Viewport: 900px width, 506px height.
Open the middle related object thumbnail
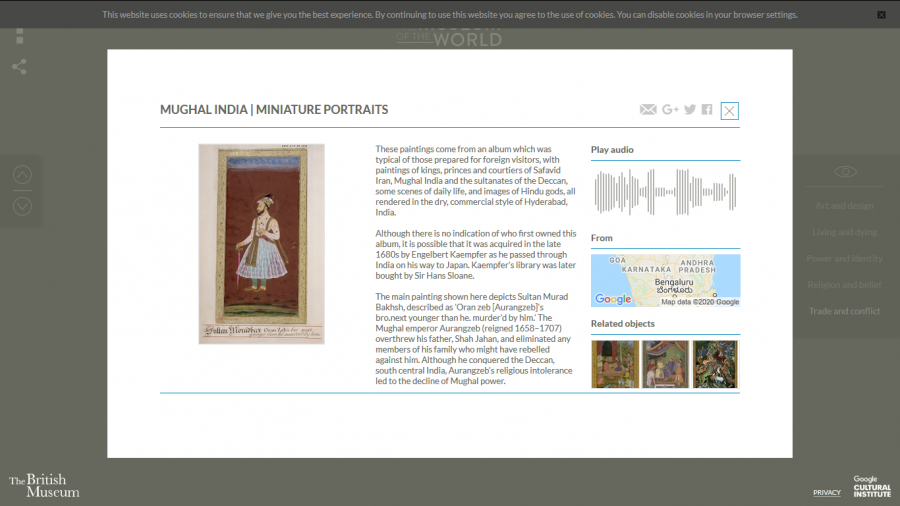point(665,364)
